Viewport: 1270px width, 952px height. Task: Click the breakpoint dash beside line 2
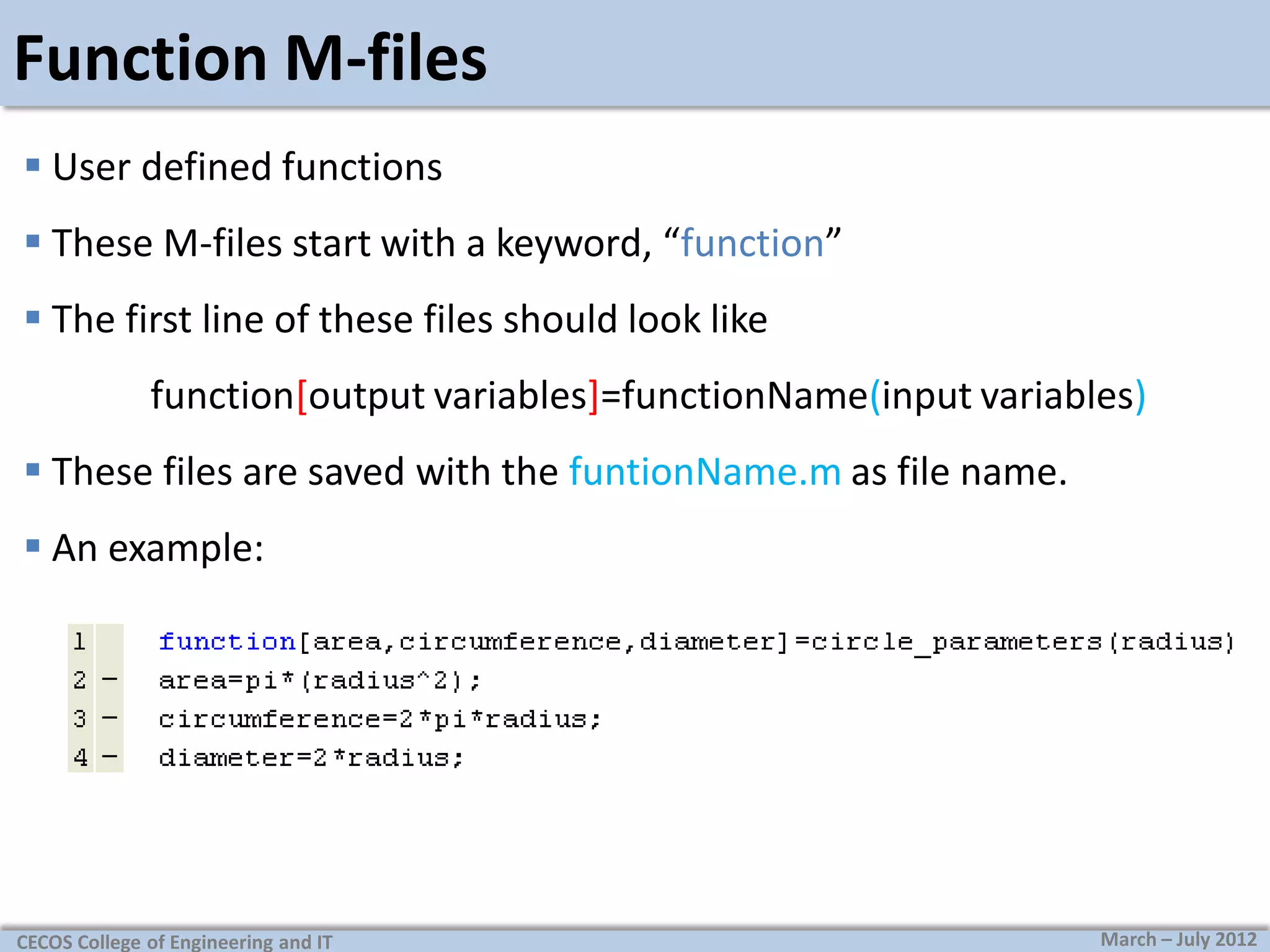[110, 680]
